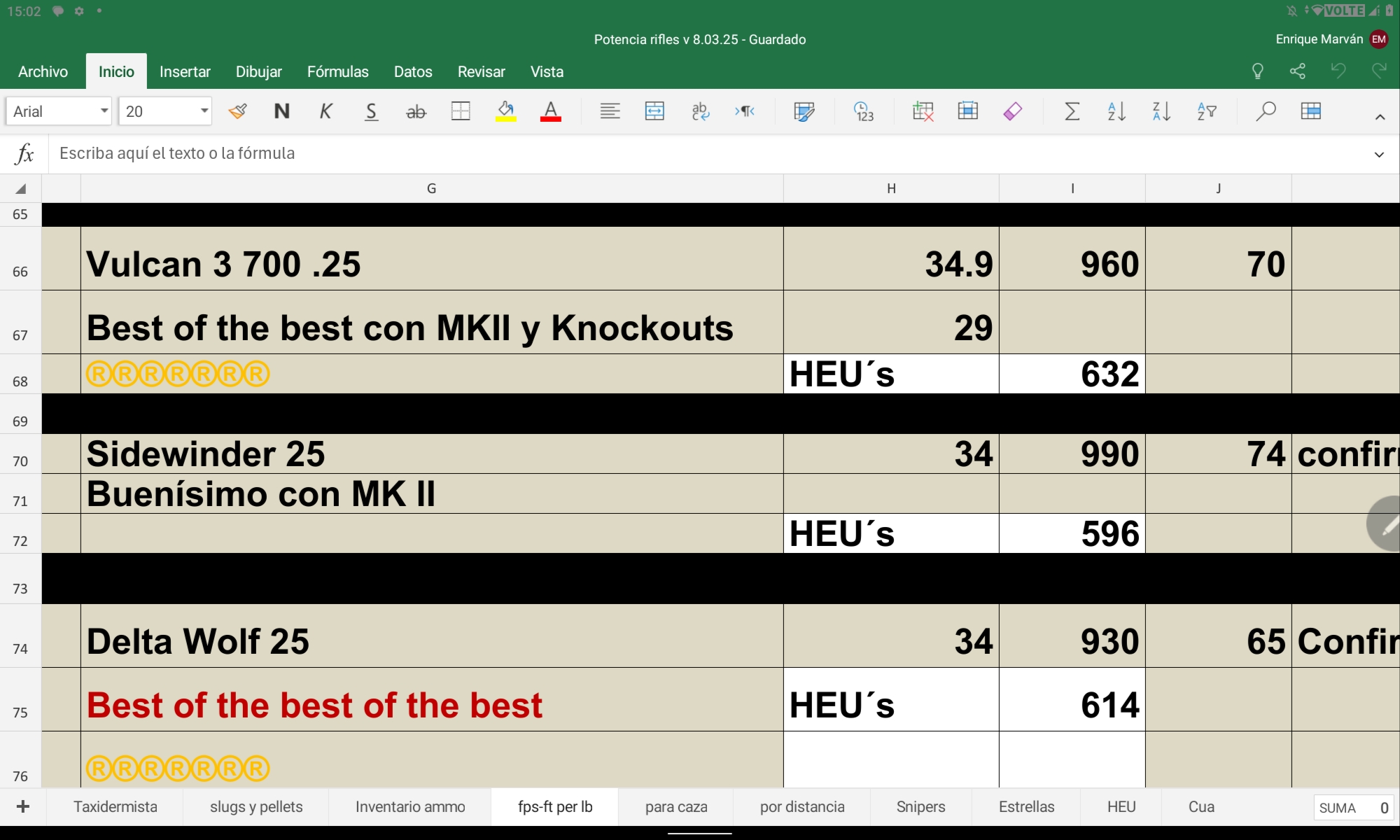Click the formula bar text field
The height and width of the screenshot is (840, 1400).
707,153
